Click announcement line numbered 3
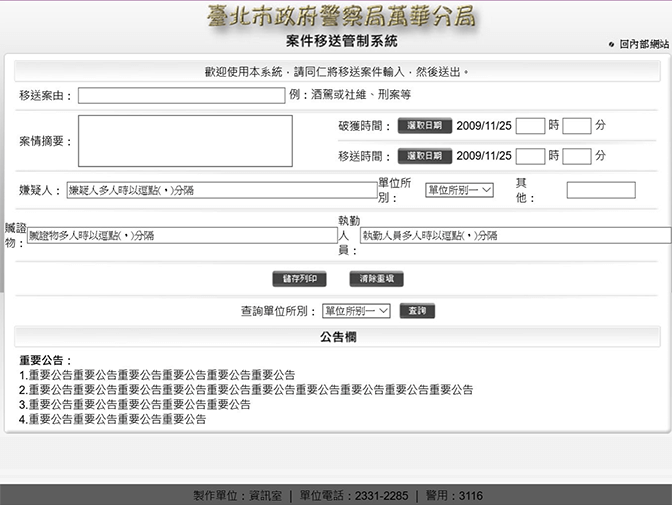This screenshot has height=505, width=672. 135,404
